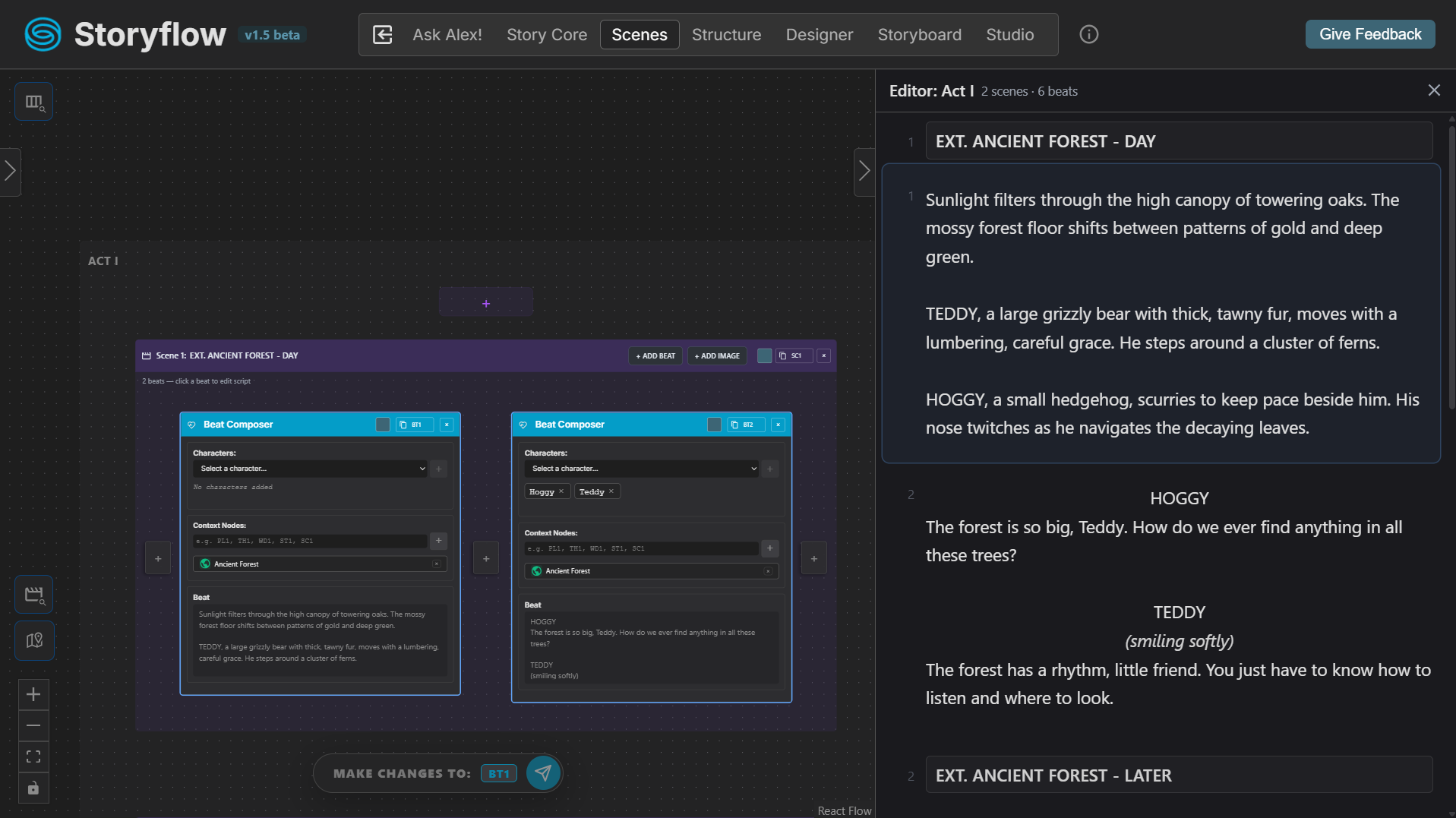Expand the left sidebar chevron
1456x818 pixels.
tap(10, 171)
